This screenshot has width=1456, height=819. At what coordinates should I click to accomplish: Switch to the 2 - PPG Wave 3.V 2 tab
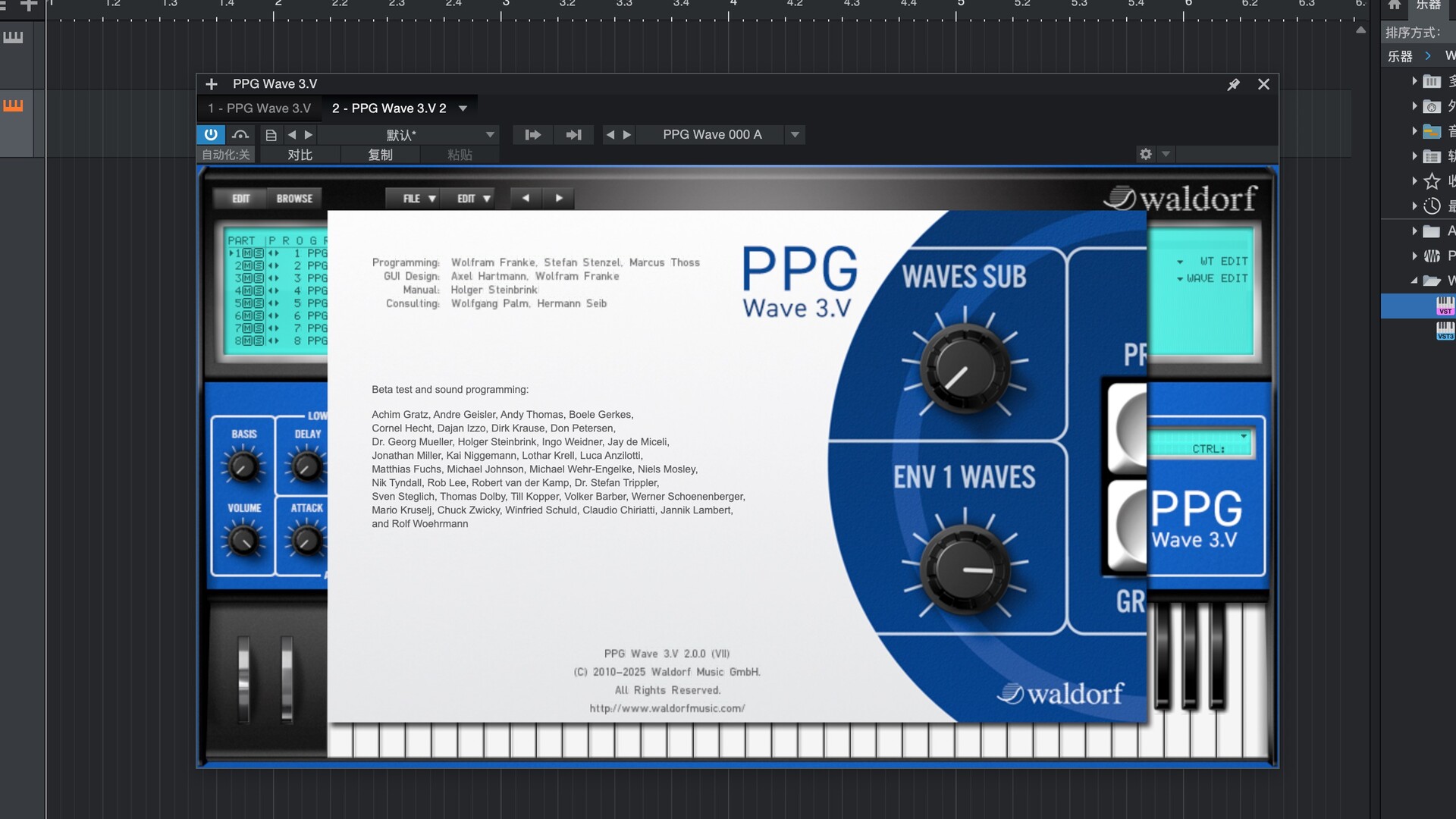[389, 108]
